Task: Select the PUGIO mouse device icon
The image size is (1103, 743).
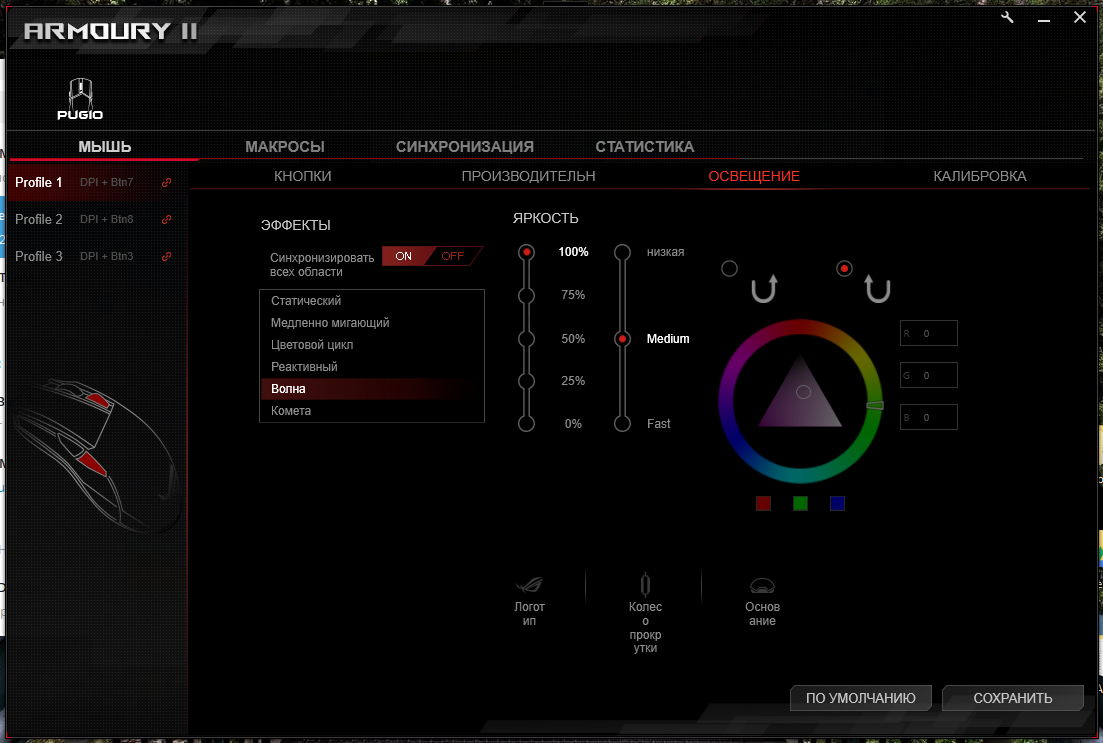Action: [80, 99]
